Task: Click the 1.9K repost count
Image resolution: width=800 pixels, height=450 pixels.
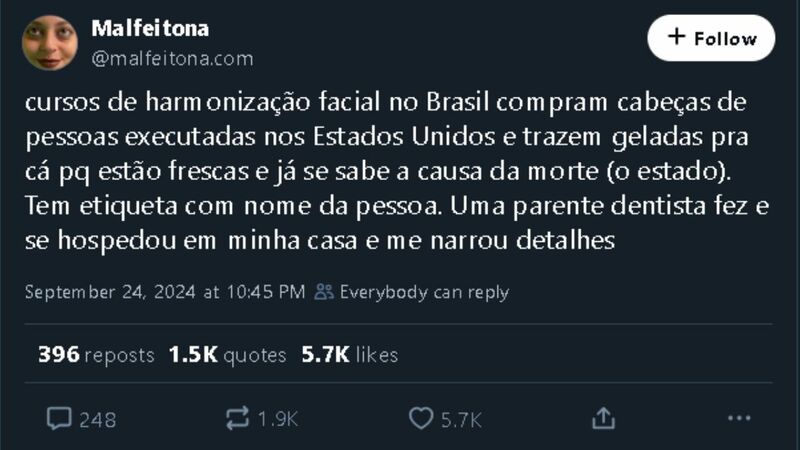Action: point(277,420)
